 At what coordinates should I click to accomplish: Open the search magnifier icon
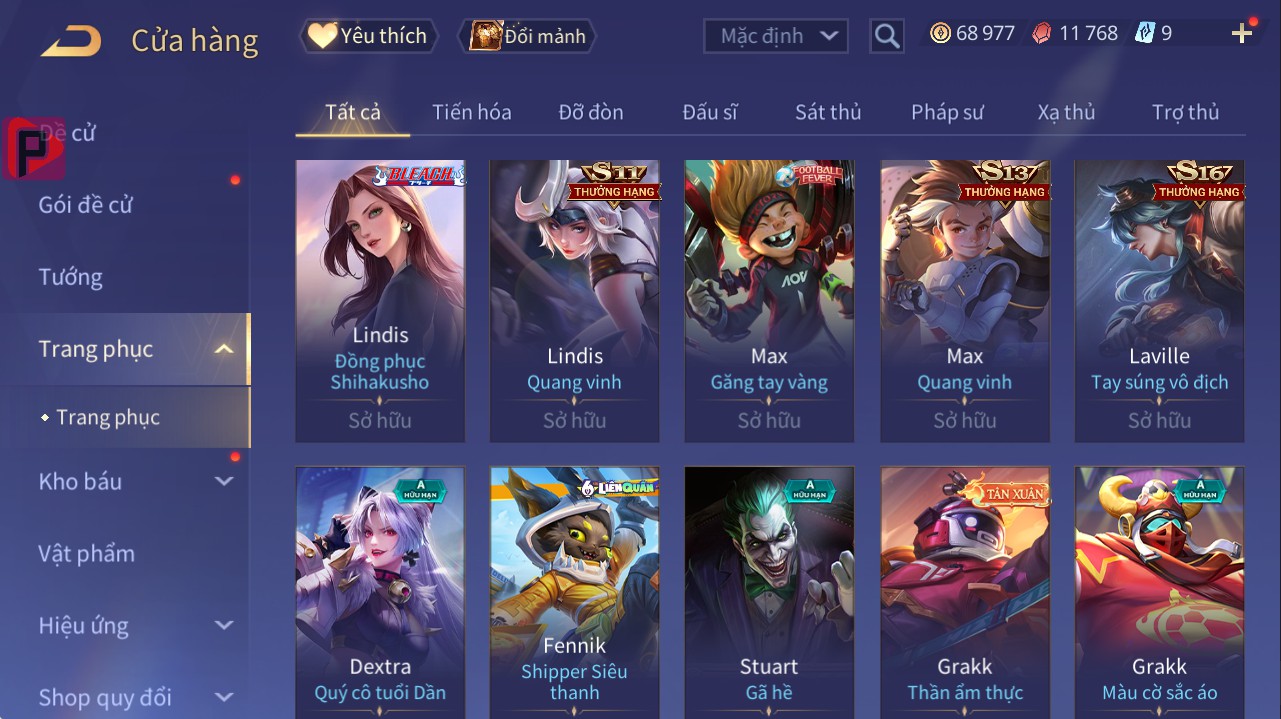[887, 36]
